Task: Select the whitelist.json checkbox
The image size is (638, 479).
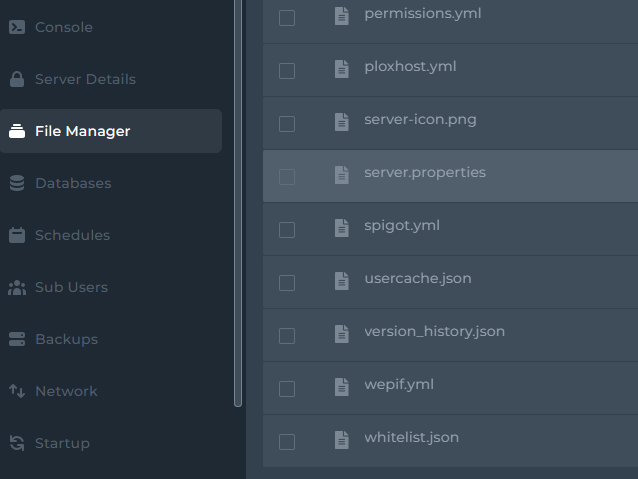Action: [x=287, y=442]
